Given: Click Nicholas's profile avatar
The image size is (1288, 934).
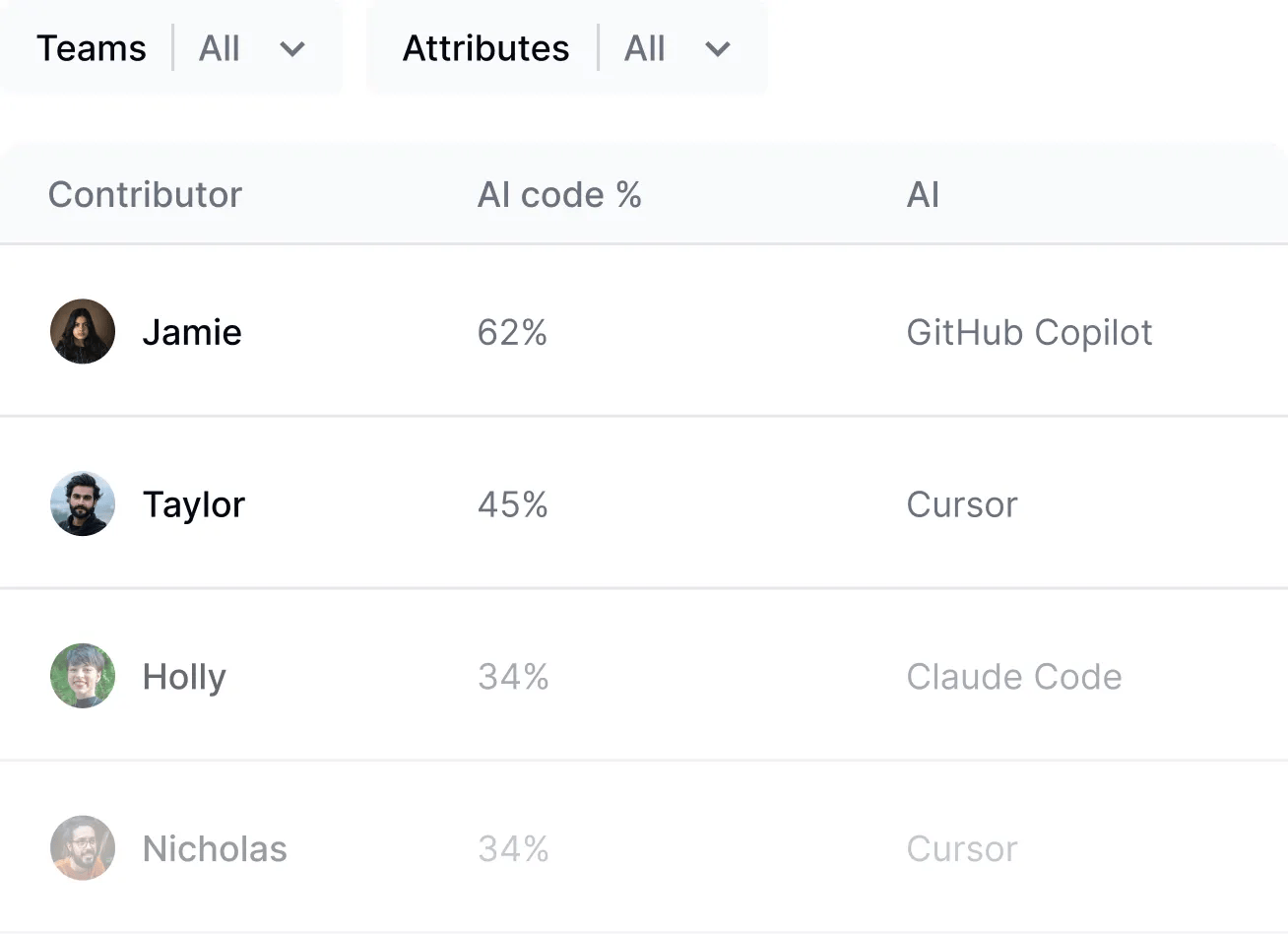Looking at the screenshot, I should 83,848.
